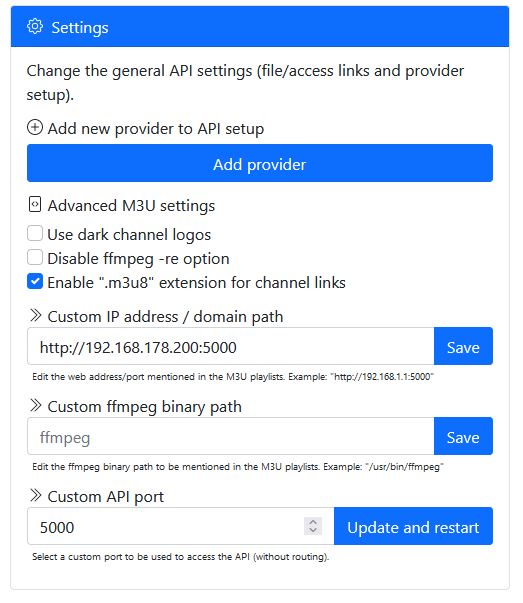The image size is (523, 603).
Task: Click Update and restart button
Action: coord(413,526)
